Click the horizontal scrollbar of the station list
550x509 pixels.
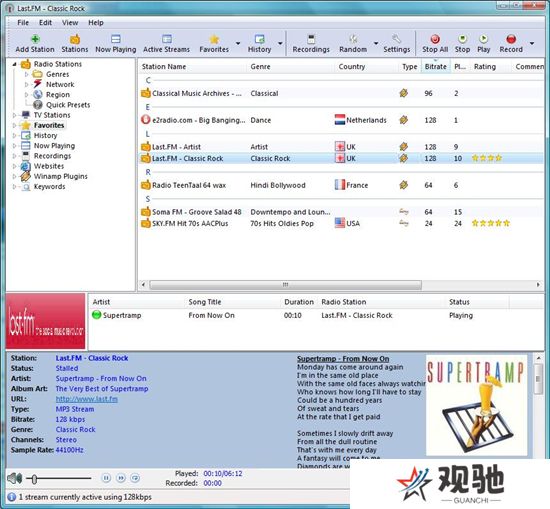(286, 284)
